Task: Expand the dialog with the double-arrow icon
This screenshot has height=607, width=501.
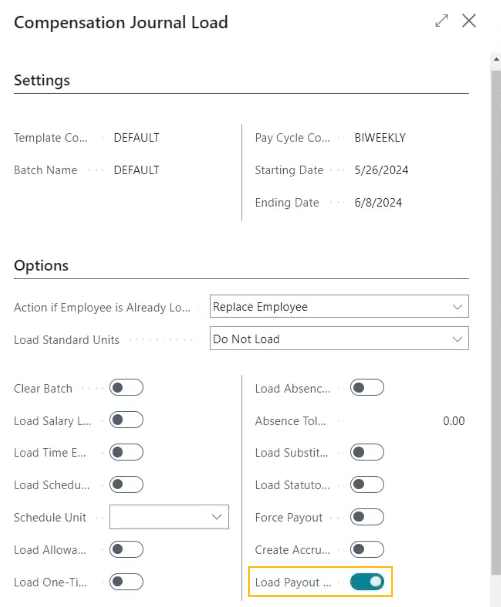Action: (442, 21)
